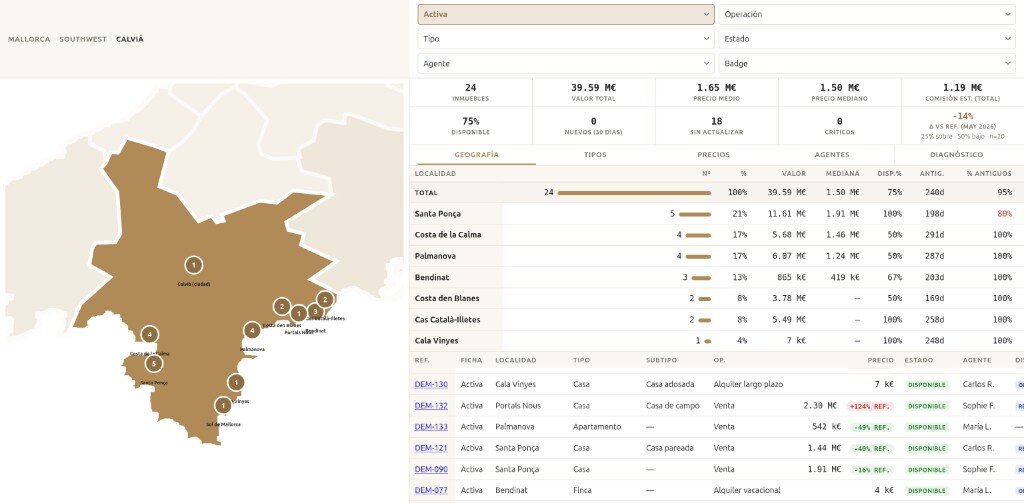Sort listings by Precio column header

(880, 360)
